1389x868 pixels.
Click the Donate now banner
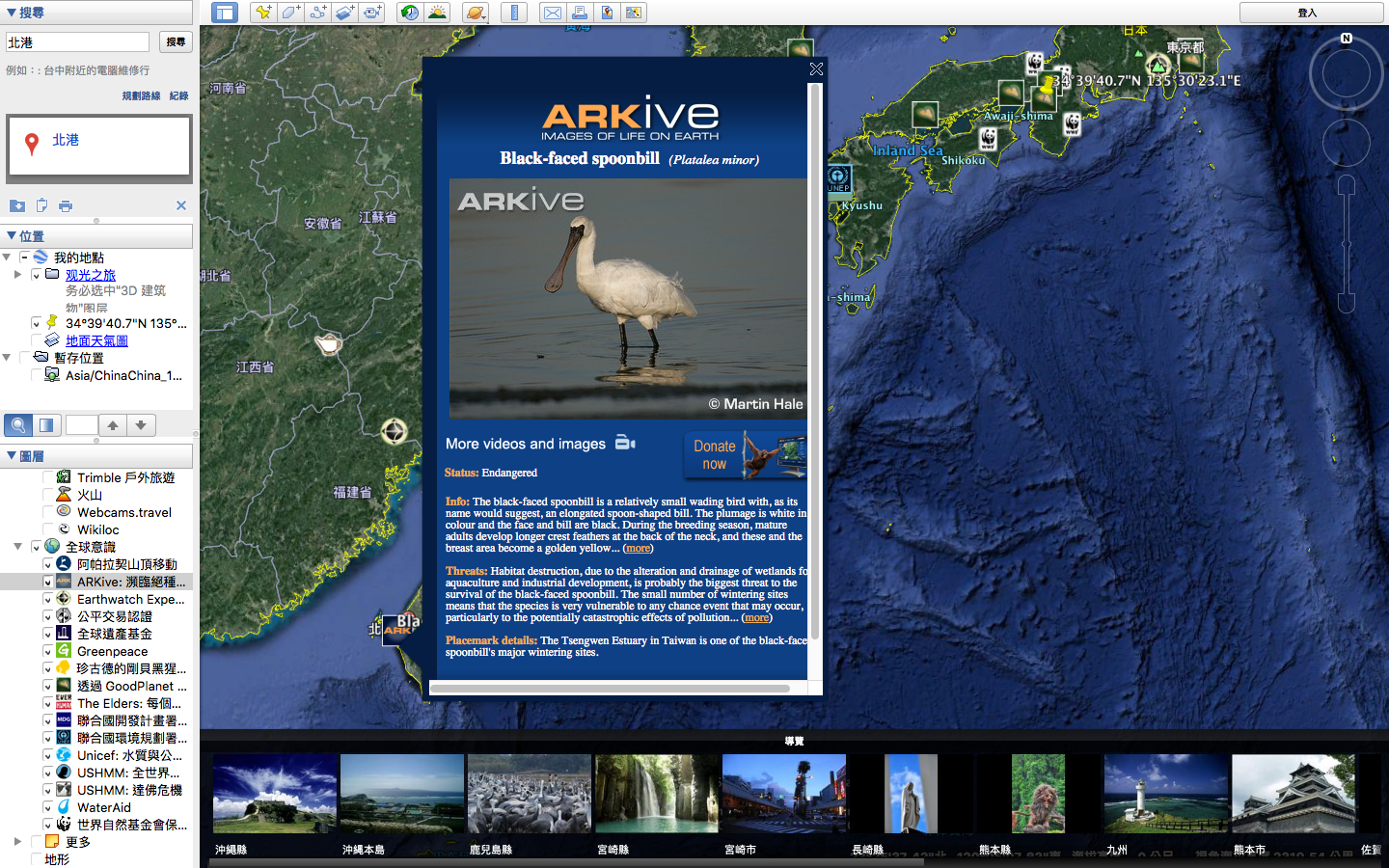[x=744, y=454]
